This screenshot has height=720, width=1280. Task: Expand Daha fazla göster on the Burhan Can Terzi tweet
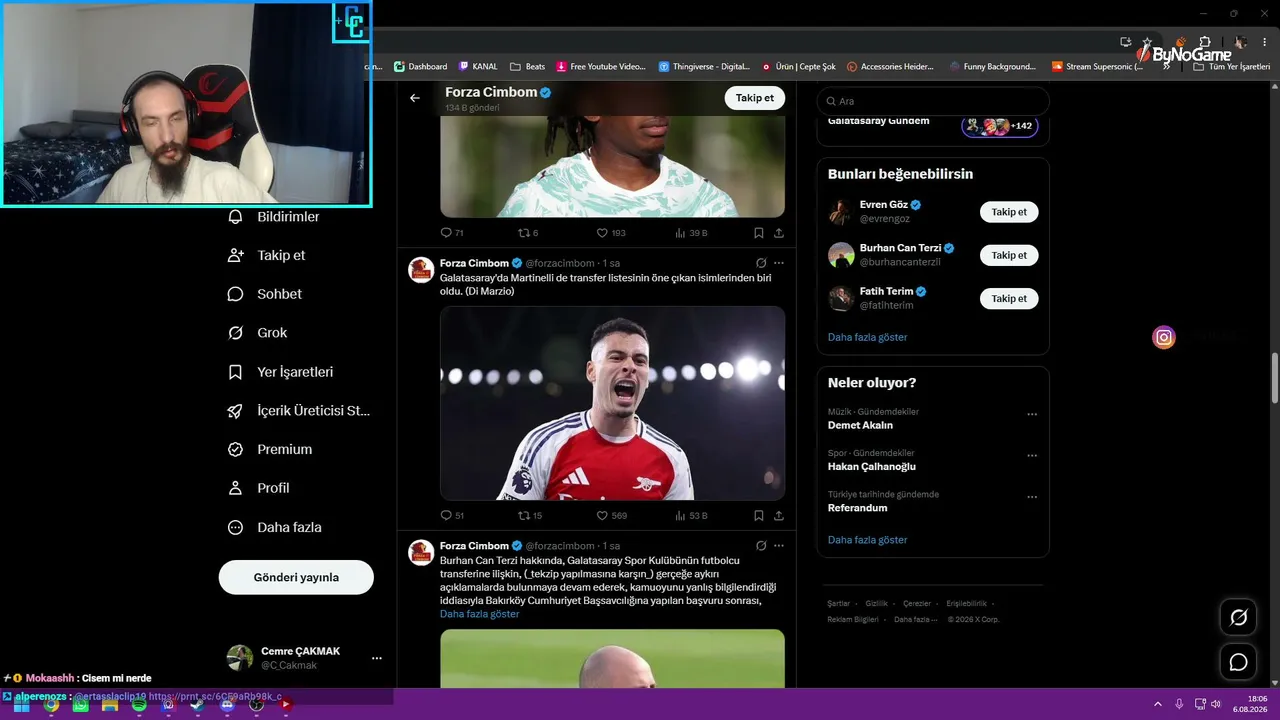pyautogui.click(x=480, y=614)
